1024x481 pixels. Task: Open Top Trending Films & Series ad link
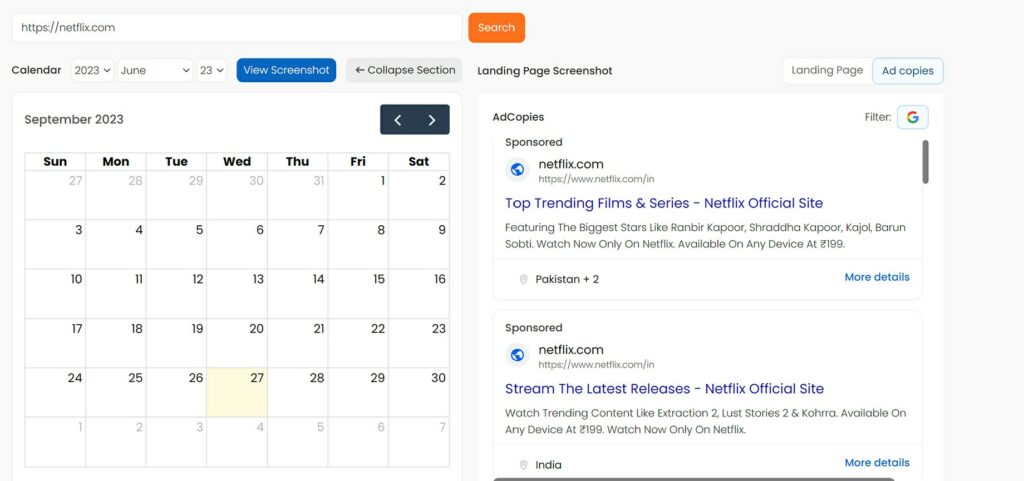click(x=664, y=203)
